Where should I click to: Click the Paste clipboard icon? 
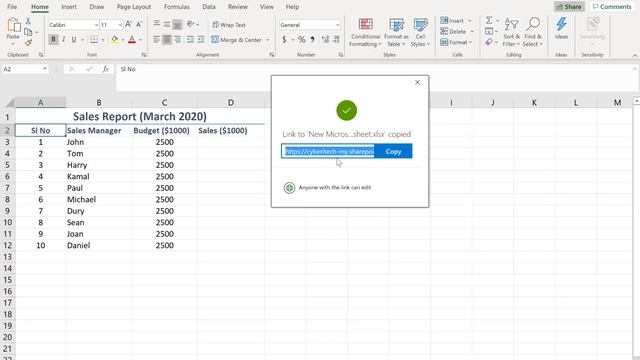13,25
